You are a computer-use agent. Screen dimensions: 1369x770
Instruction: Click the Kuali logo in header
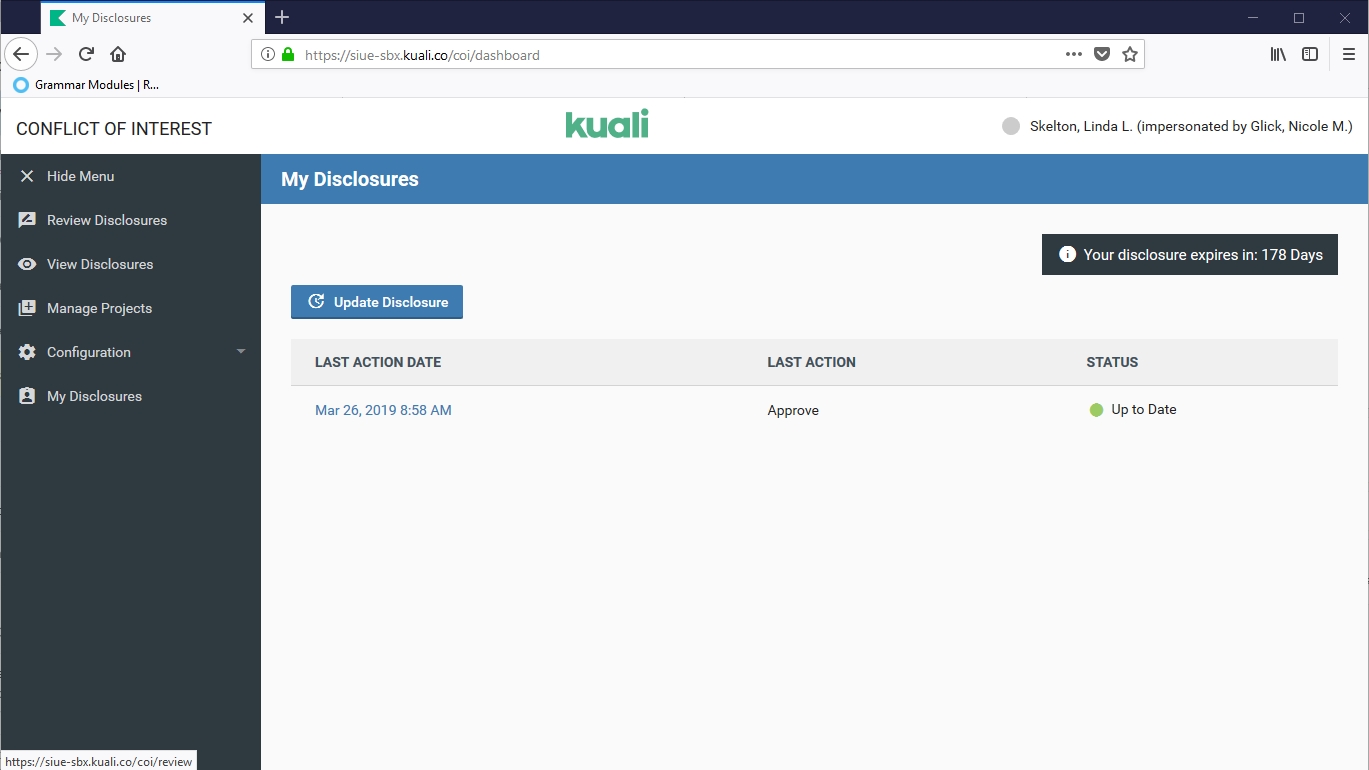coord(607,124)
